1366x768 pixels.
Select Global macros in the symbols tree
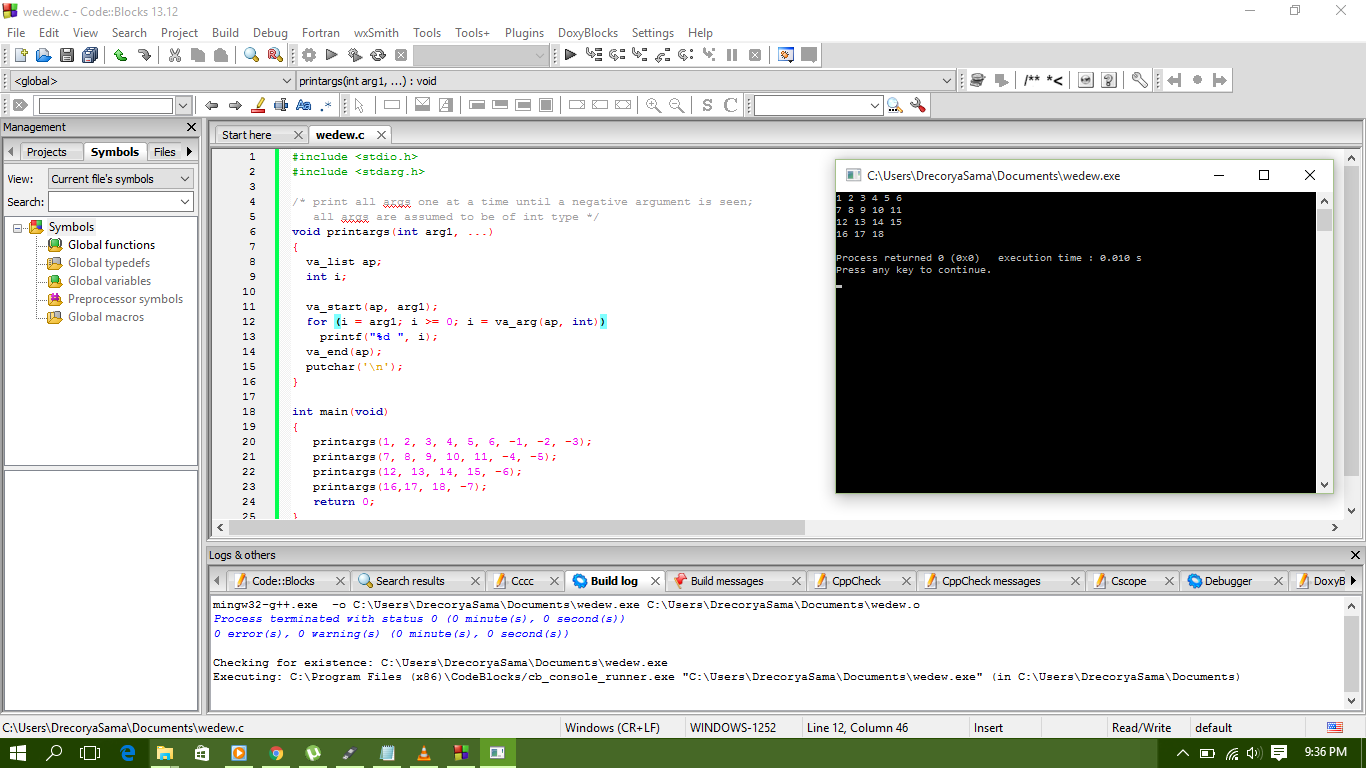pyautogui.click(x=106, y=317)
